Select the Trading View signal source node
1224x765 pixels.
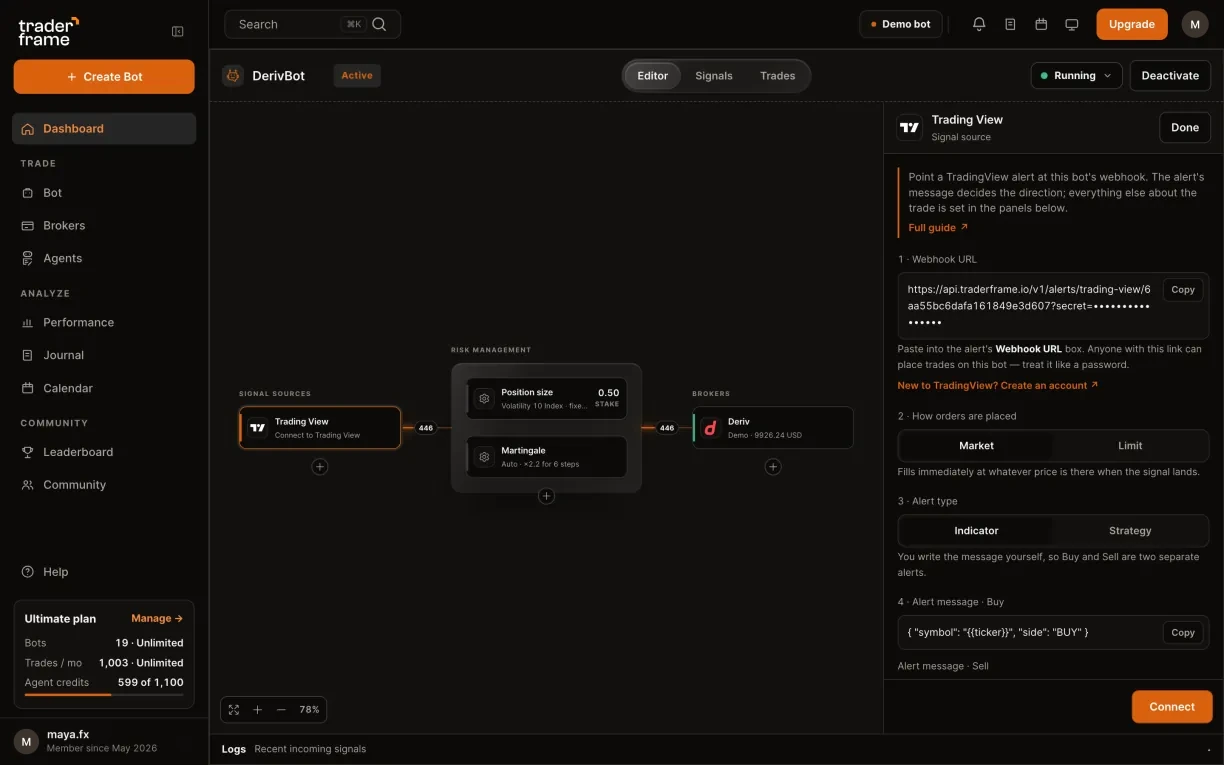pos(320,427)
